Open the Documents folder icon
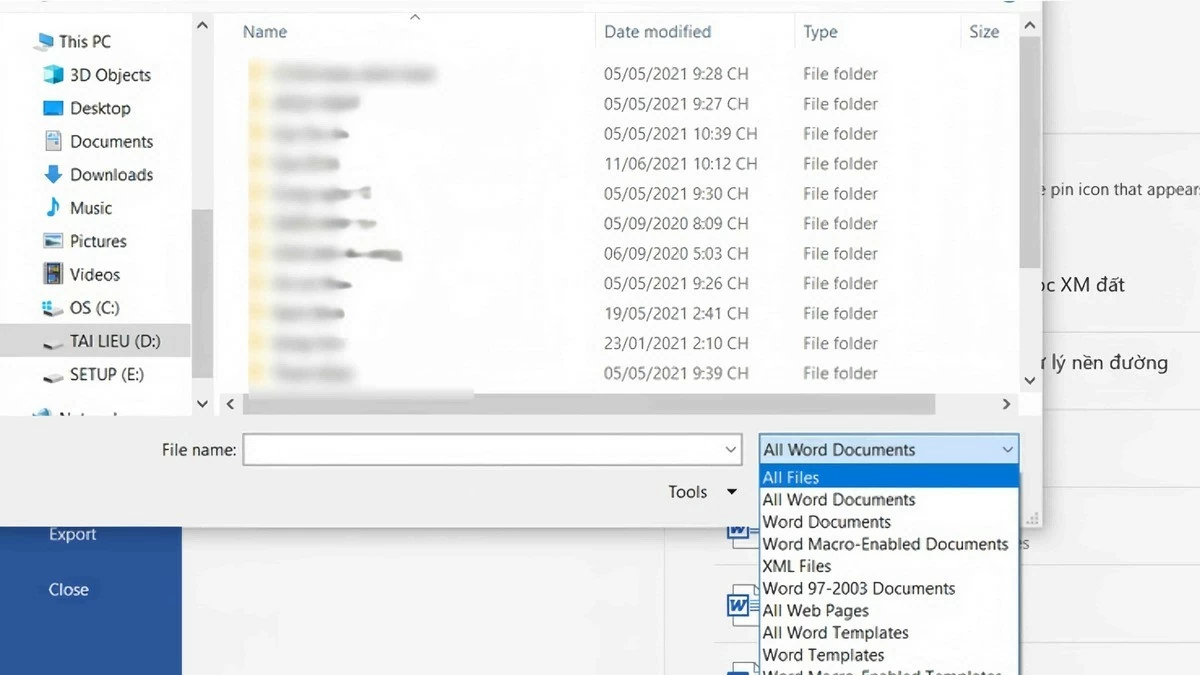The width and height of the screenshot is (1200, 675). point(98,141)
